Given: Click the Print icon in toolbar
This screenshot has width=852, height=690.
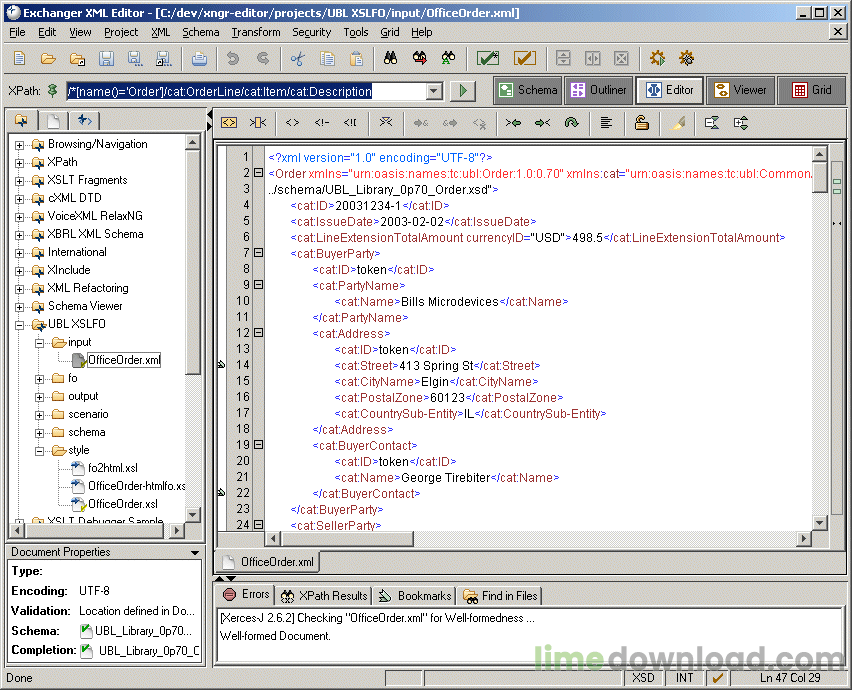Looking at the screenshot, I should [199, 58].
